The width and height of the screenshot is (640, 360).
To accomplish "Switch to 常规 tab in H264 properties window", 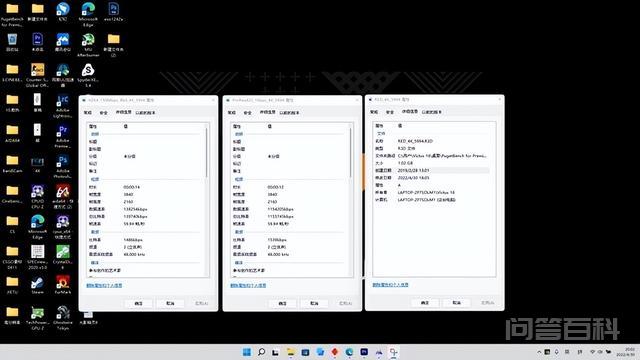I will [x=88, y=113].
